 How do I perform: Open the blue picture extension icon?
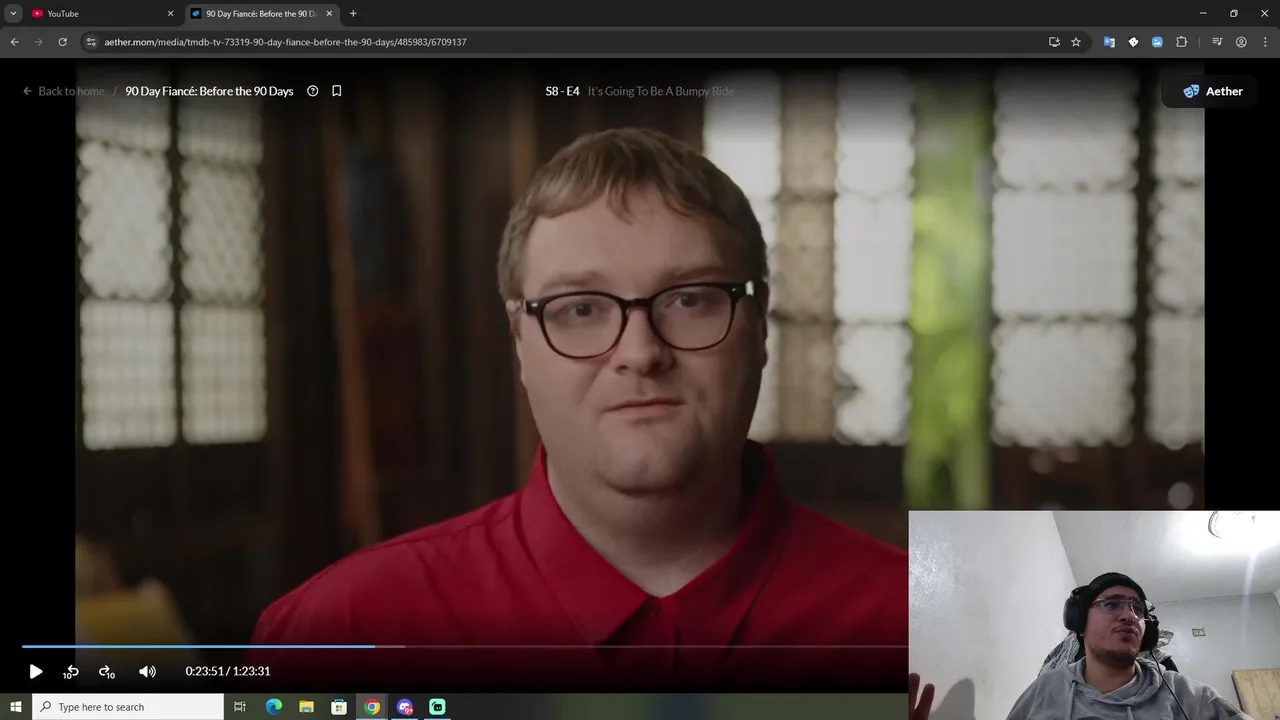(x=1157, y=42)
